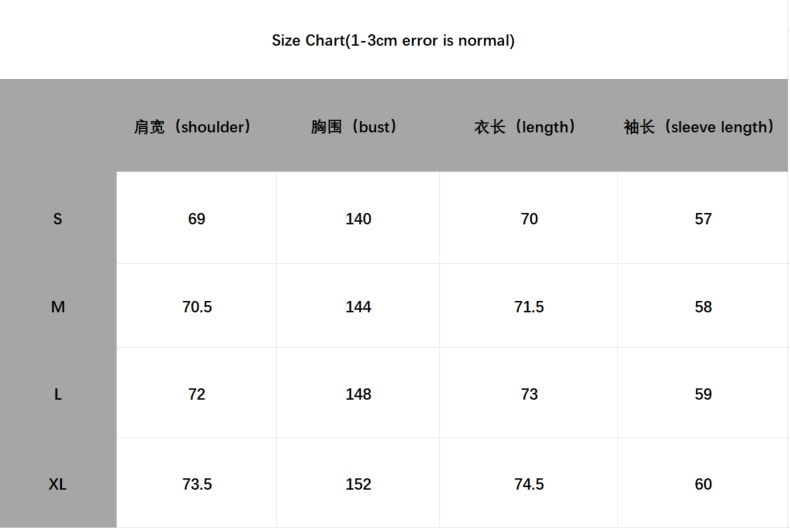Select the length column header
790x528 pixels.
pyautogui.click(x=524, y=126)
